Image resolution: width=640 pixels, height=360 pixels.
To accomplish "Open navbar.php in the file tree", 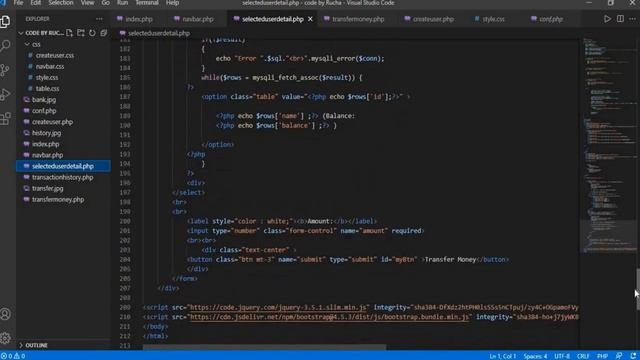I will coord(47,155).
